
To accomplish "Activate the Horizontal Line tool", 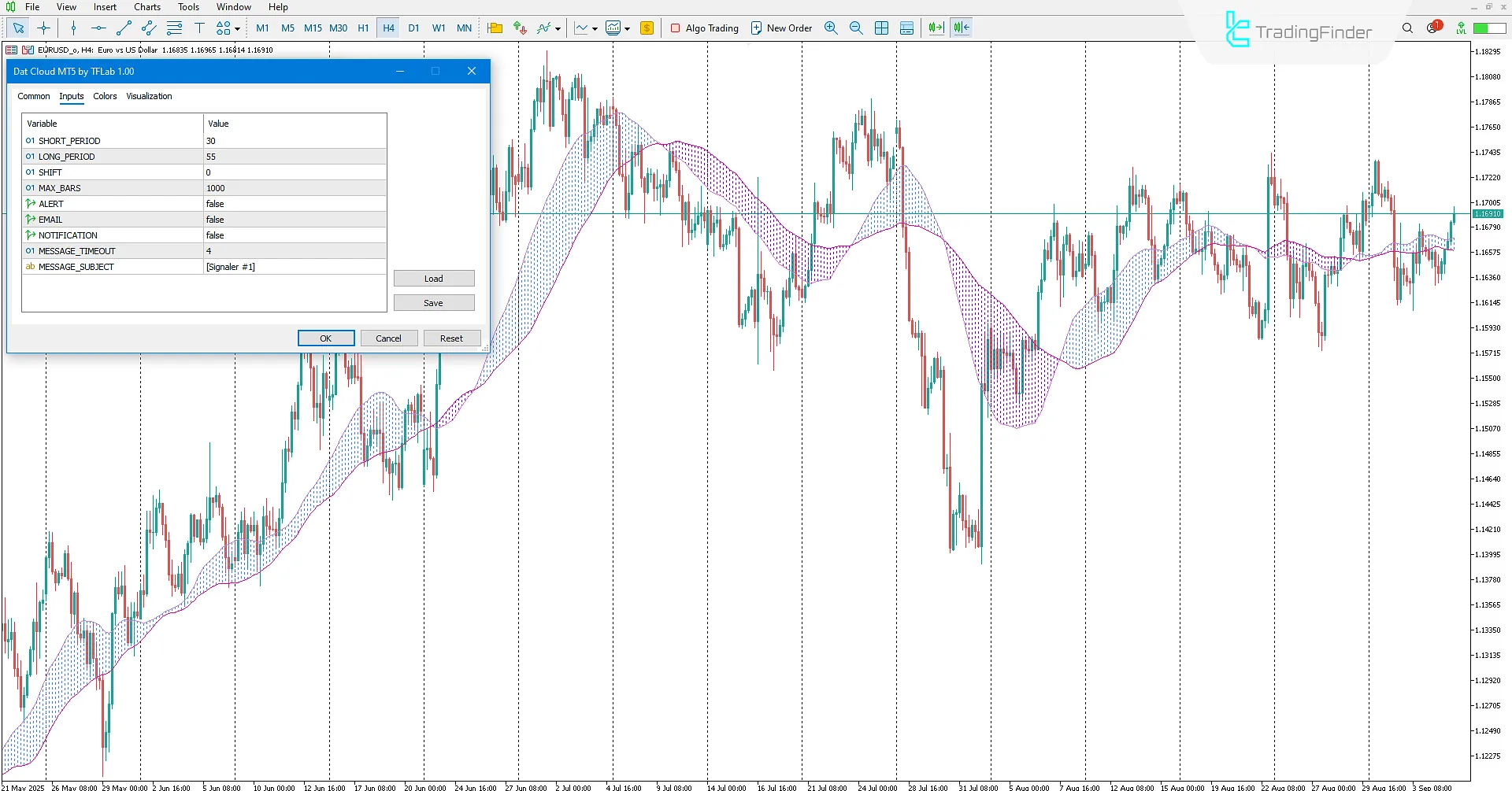I will coord(98,28).
